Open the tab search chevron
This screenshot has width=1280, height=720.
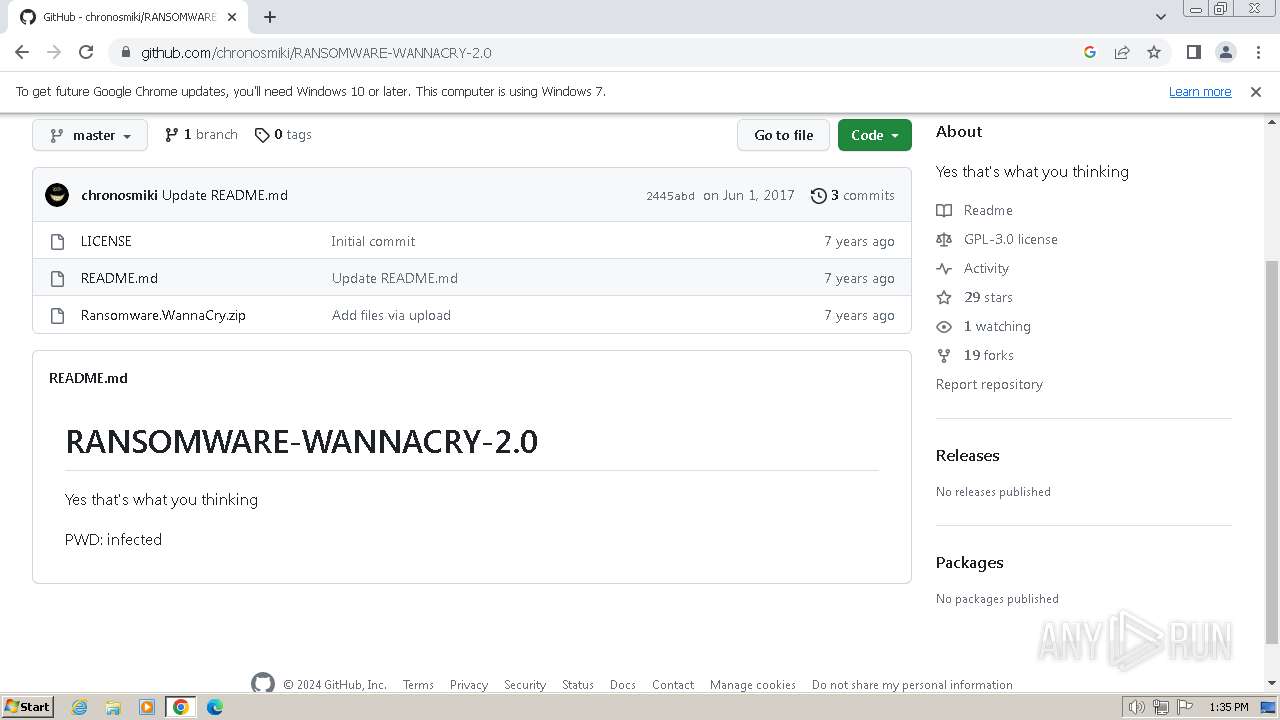[1160, 17]
